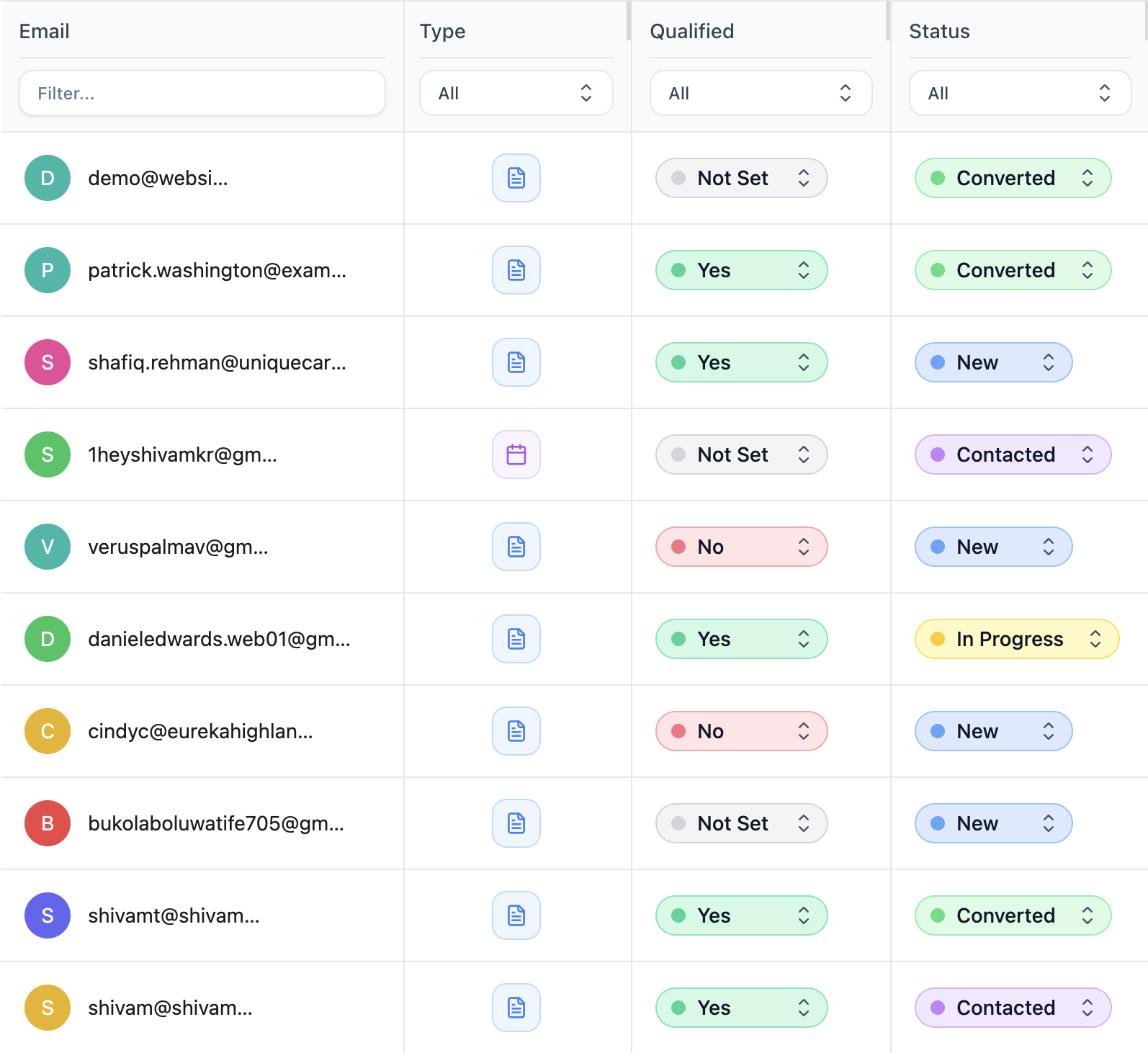
Task: Focus the Email filter input field
Action: pyautogui.click(x=202, y=93)
